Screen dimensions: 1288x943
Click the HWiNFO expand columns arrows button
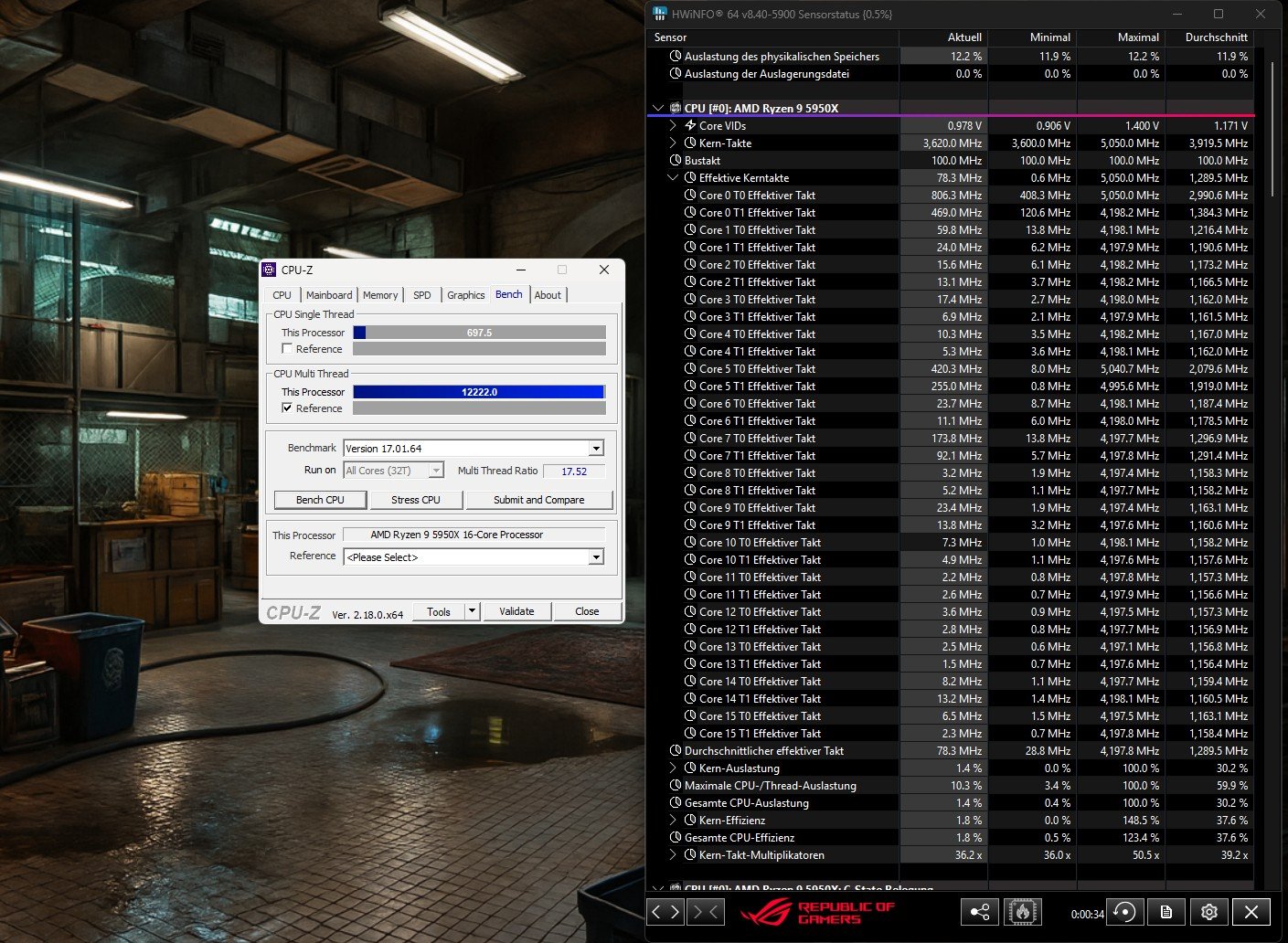coord(666,912)
